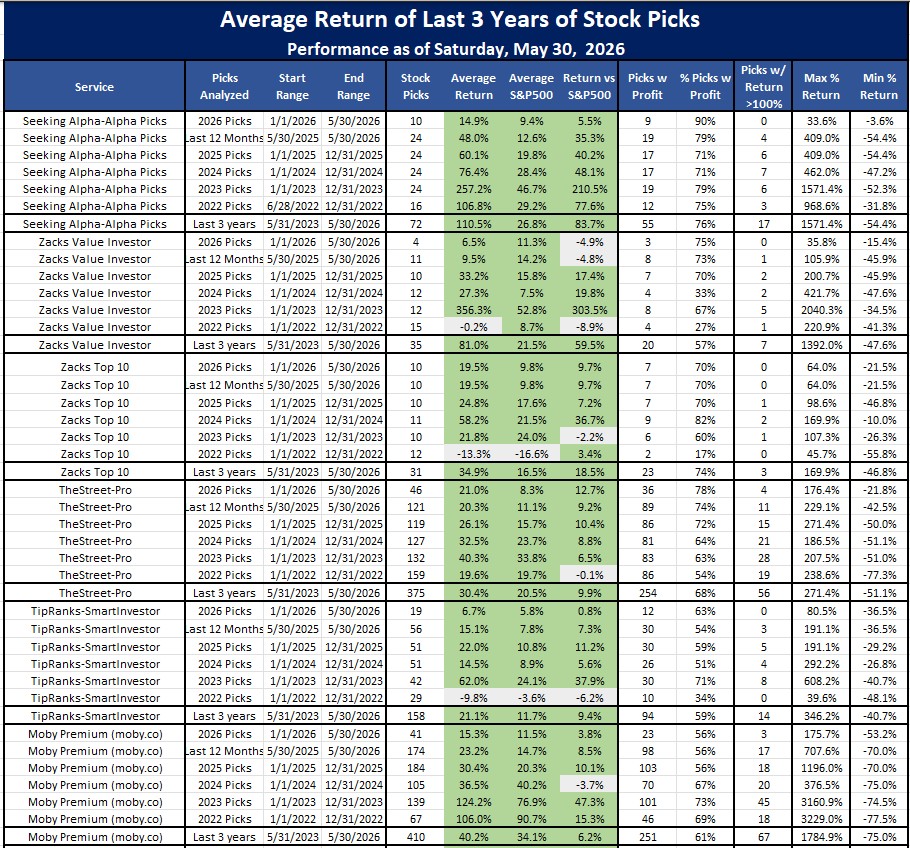
Task: Click the negative average return cell -0.2%
Action: pos(474,327)
